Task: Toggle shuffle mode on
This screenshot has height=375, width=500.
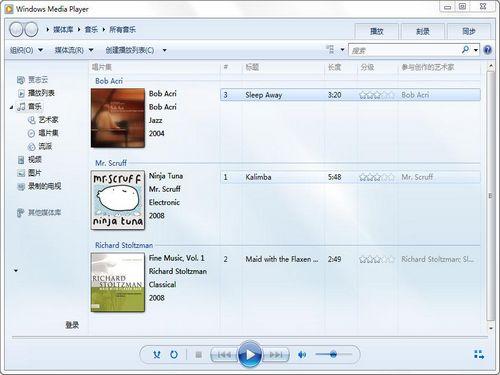Action: tap(157, 355)
